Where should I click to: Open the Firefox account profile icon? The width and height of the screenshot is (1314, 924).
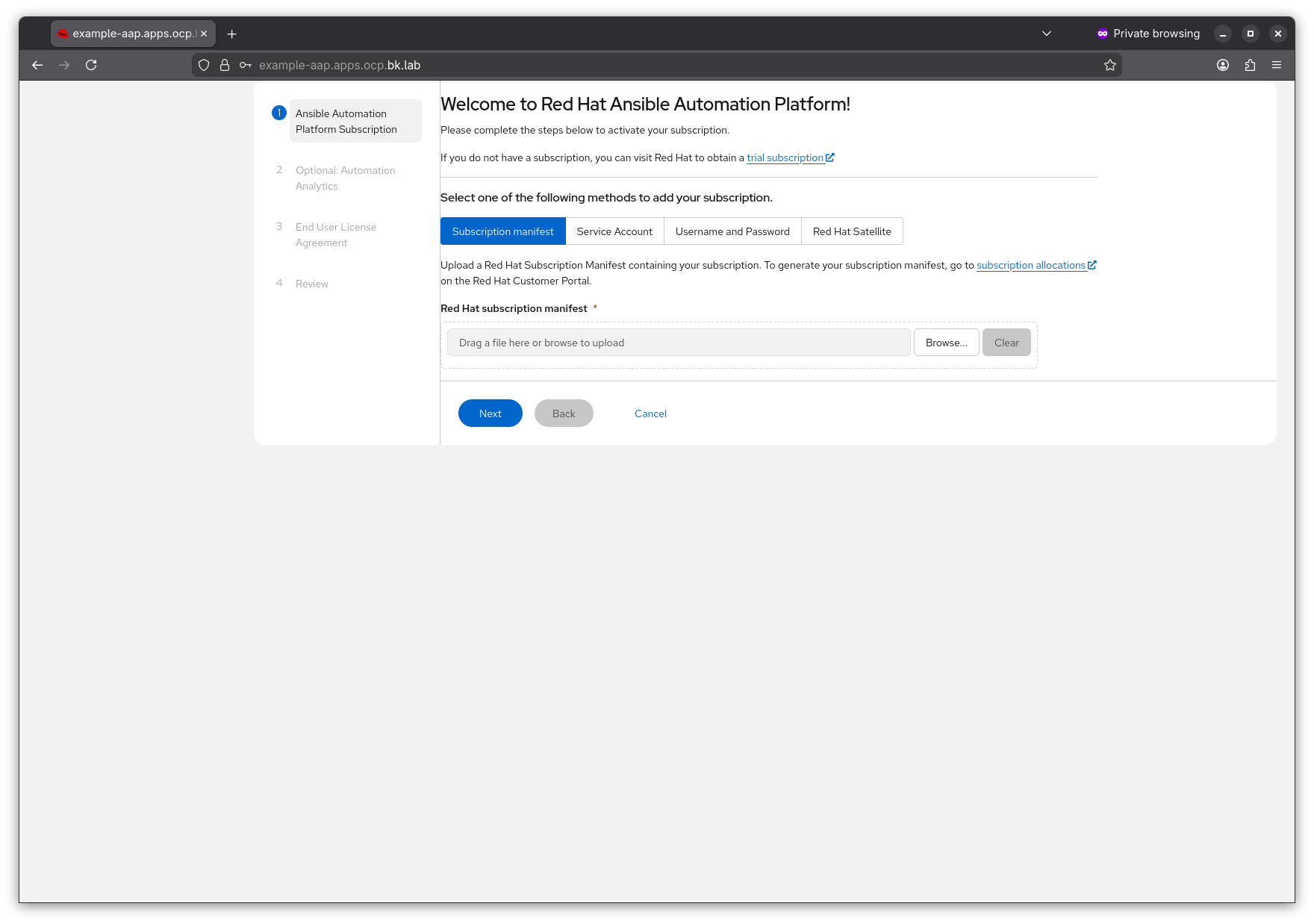coord(1223,65)
